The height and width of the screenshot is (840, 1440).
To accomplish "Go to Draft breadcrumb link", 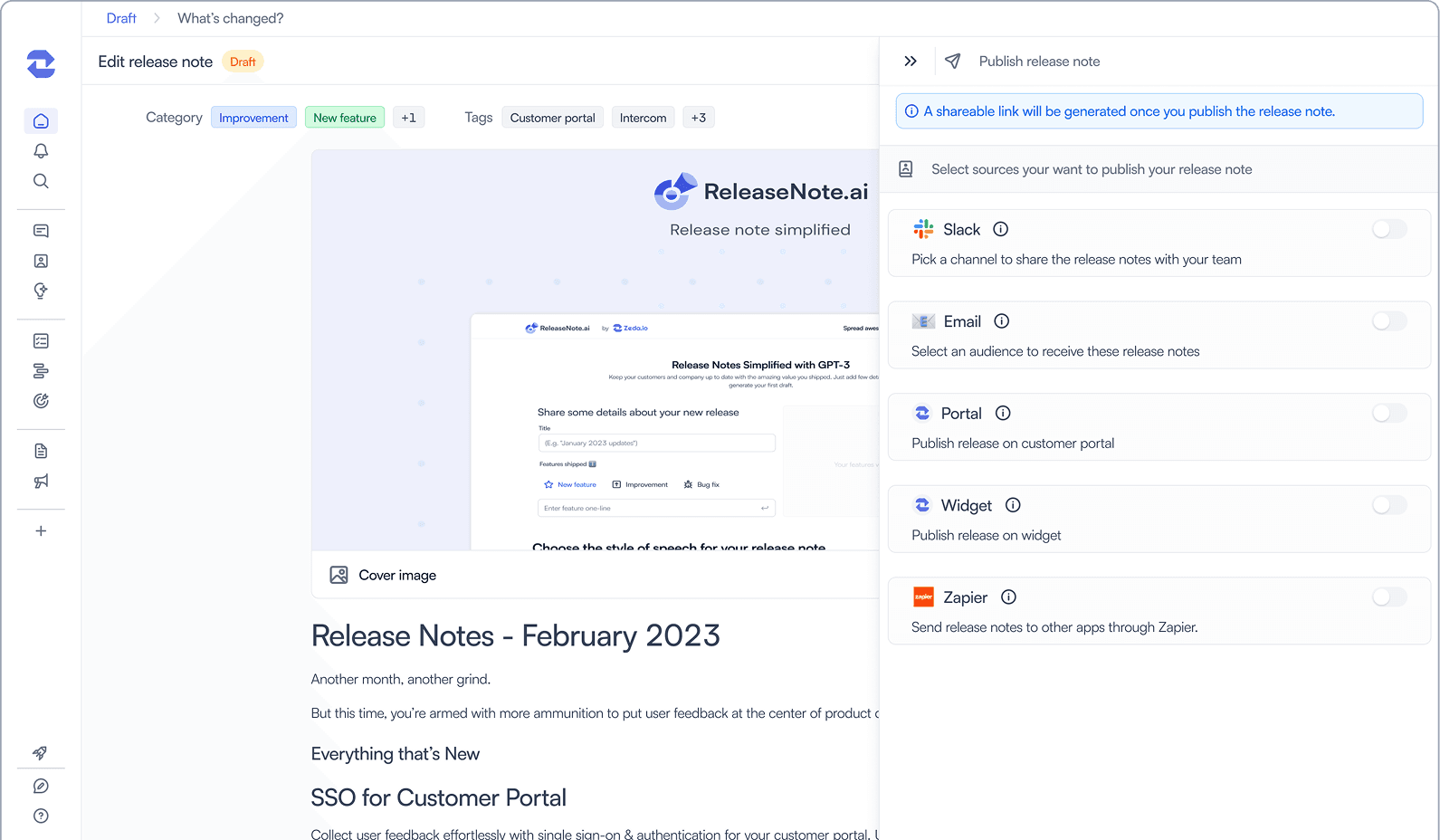I will point(121,18).
